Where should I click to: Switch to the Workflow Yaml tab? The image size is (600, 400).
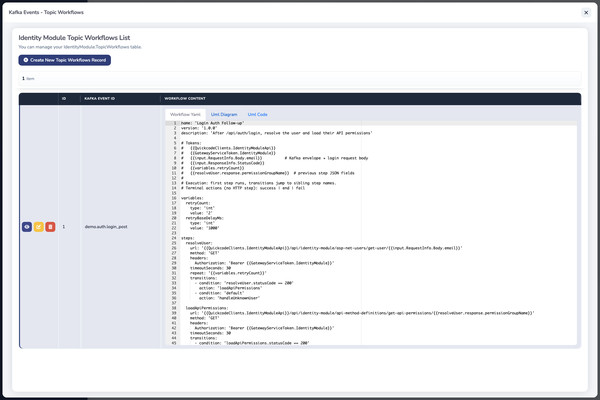click(x=185, y=114)
